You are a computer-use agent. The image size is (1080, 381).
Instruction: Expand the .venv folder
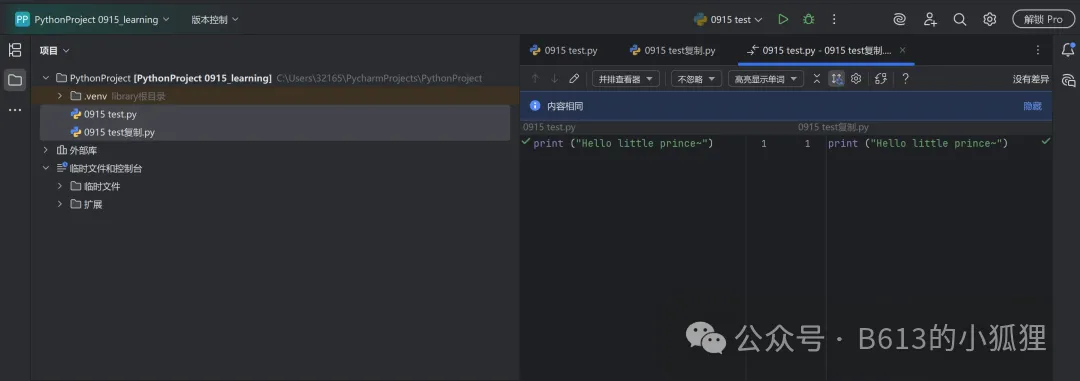tap(61, 96)
